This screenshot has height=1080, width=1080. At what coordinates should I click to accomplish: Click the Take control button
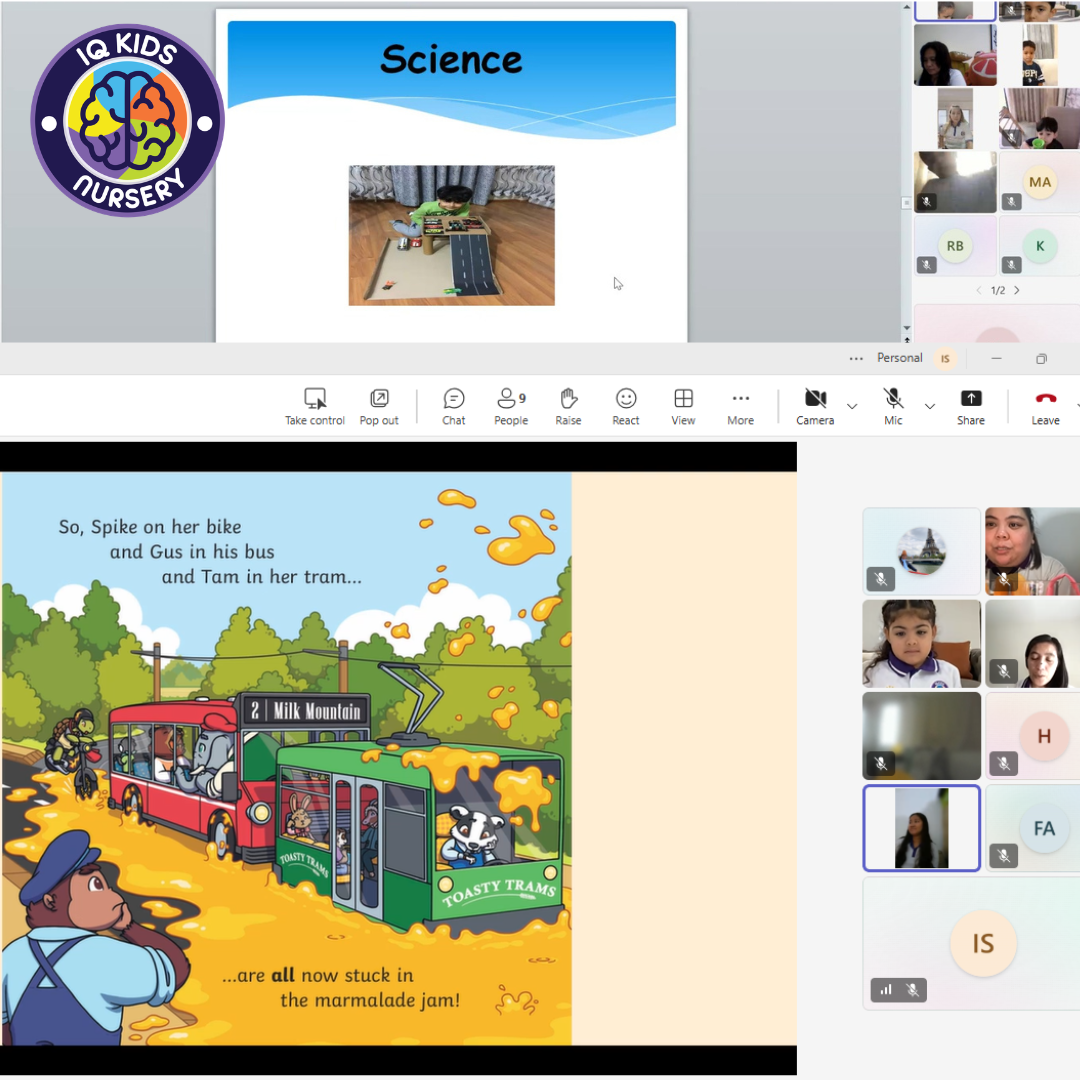(314, 406)
